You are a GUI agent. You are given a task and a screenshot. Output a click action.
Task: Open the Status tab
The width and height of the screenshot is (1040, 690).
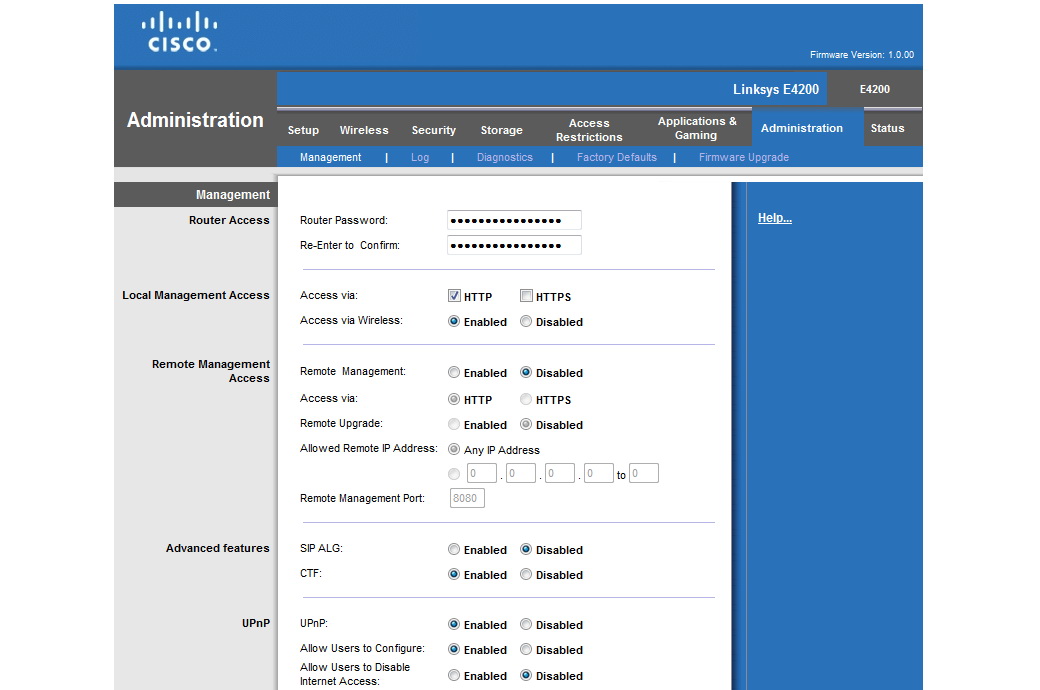(x=887, y=128)
